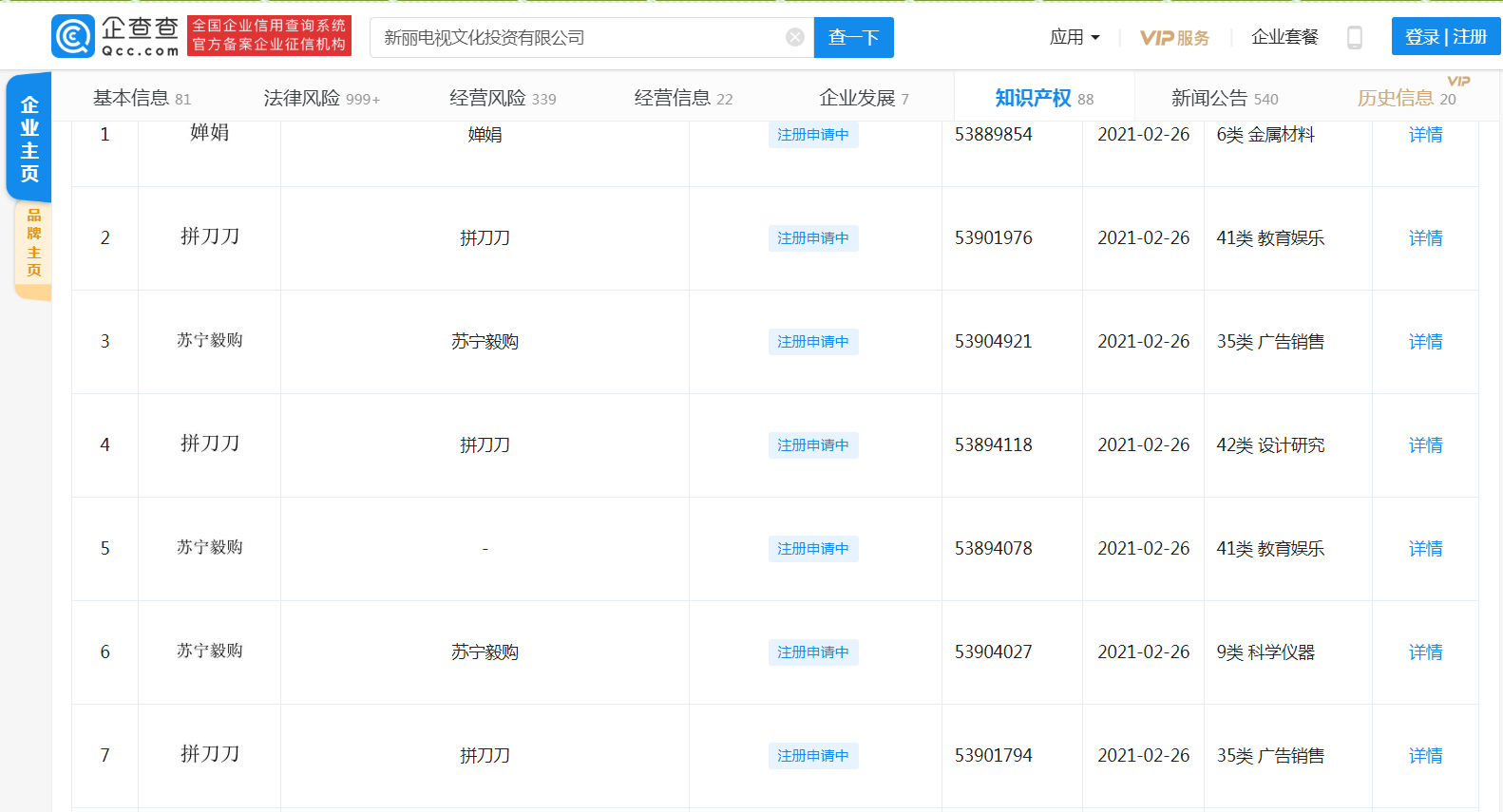Viewport: 1503px width, 812px height.
Task: Click the 登录 | 注册 button
Action: [x=1445, y=37]
